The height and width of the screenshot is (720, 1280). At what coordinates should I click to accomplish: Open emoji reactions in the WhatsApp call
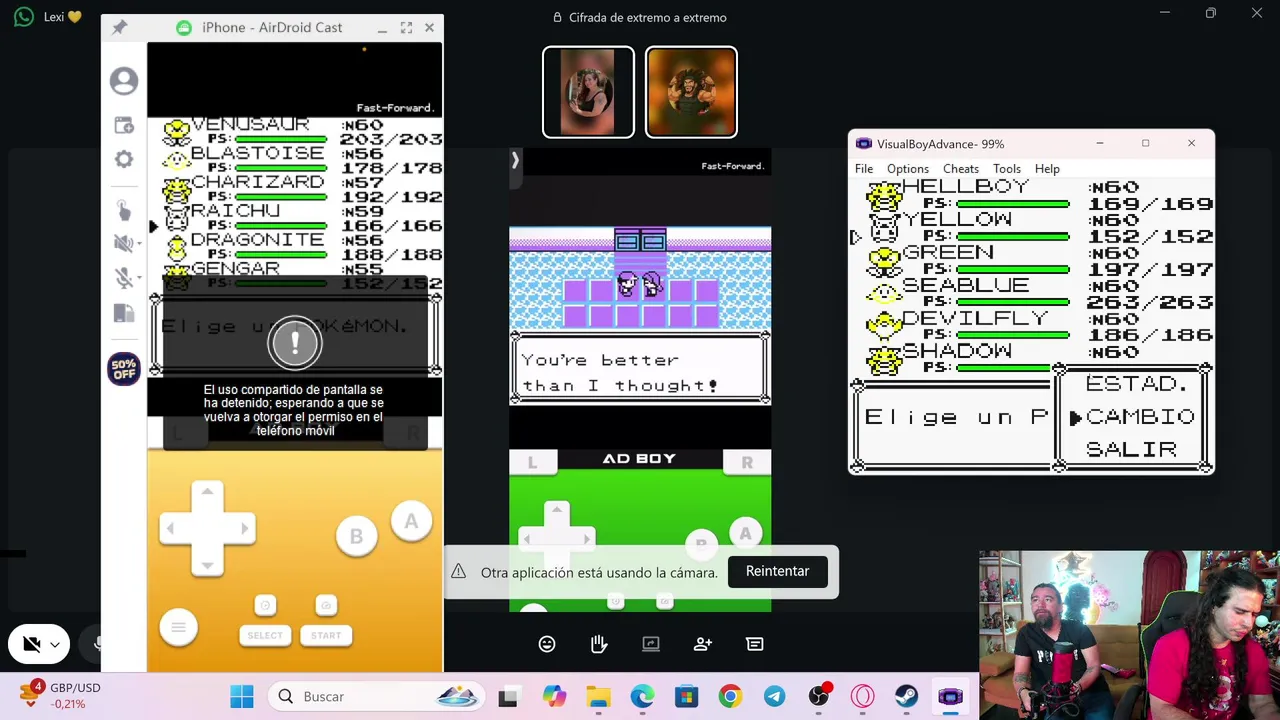(547, 644)
